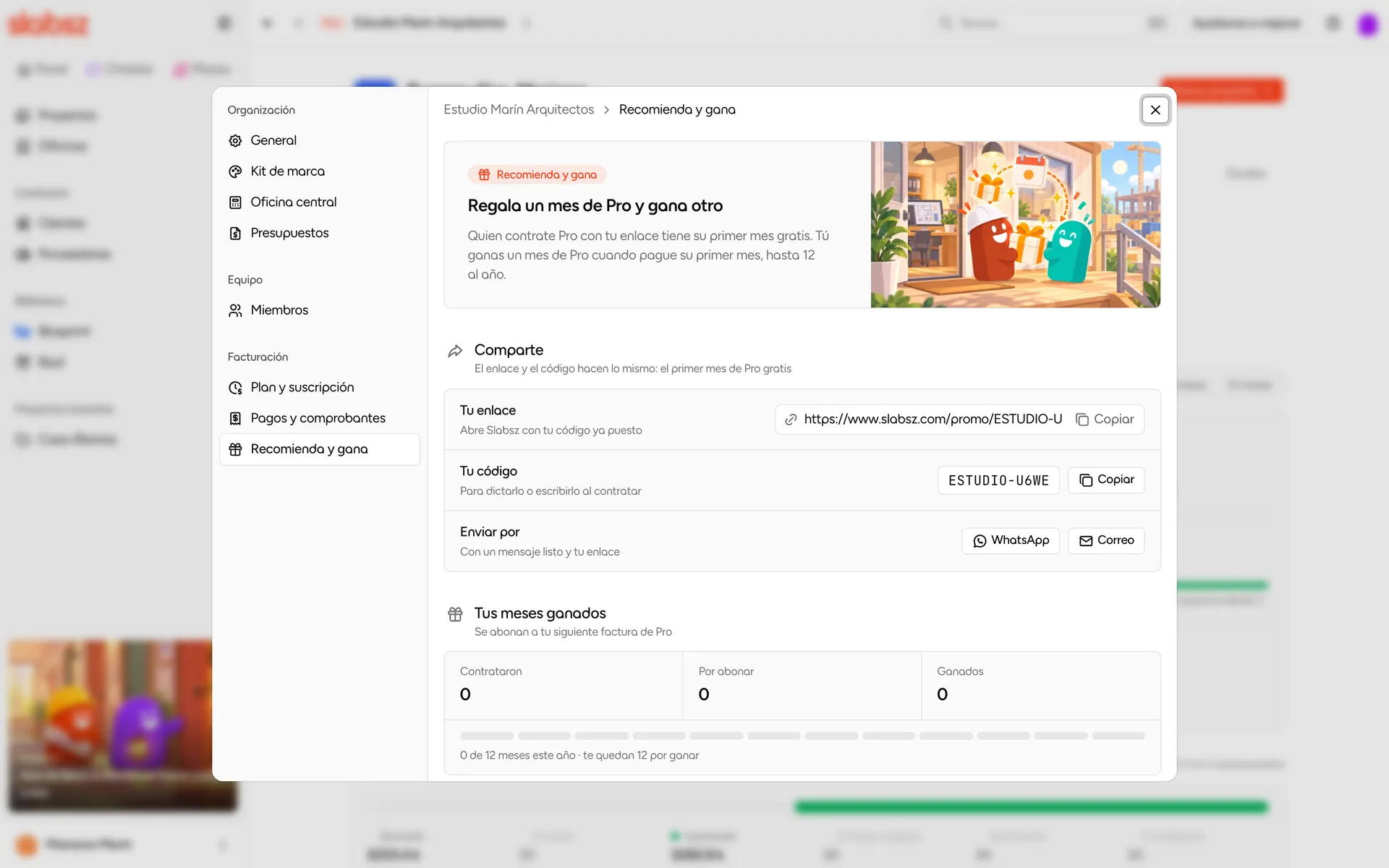
Task: Click the Pagos y comprobantes receipt icon
Action: (235, 418)
